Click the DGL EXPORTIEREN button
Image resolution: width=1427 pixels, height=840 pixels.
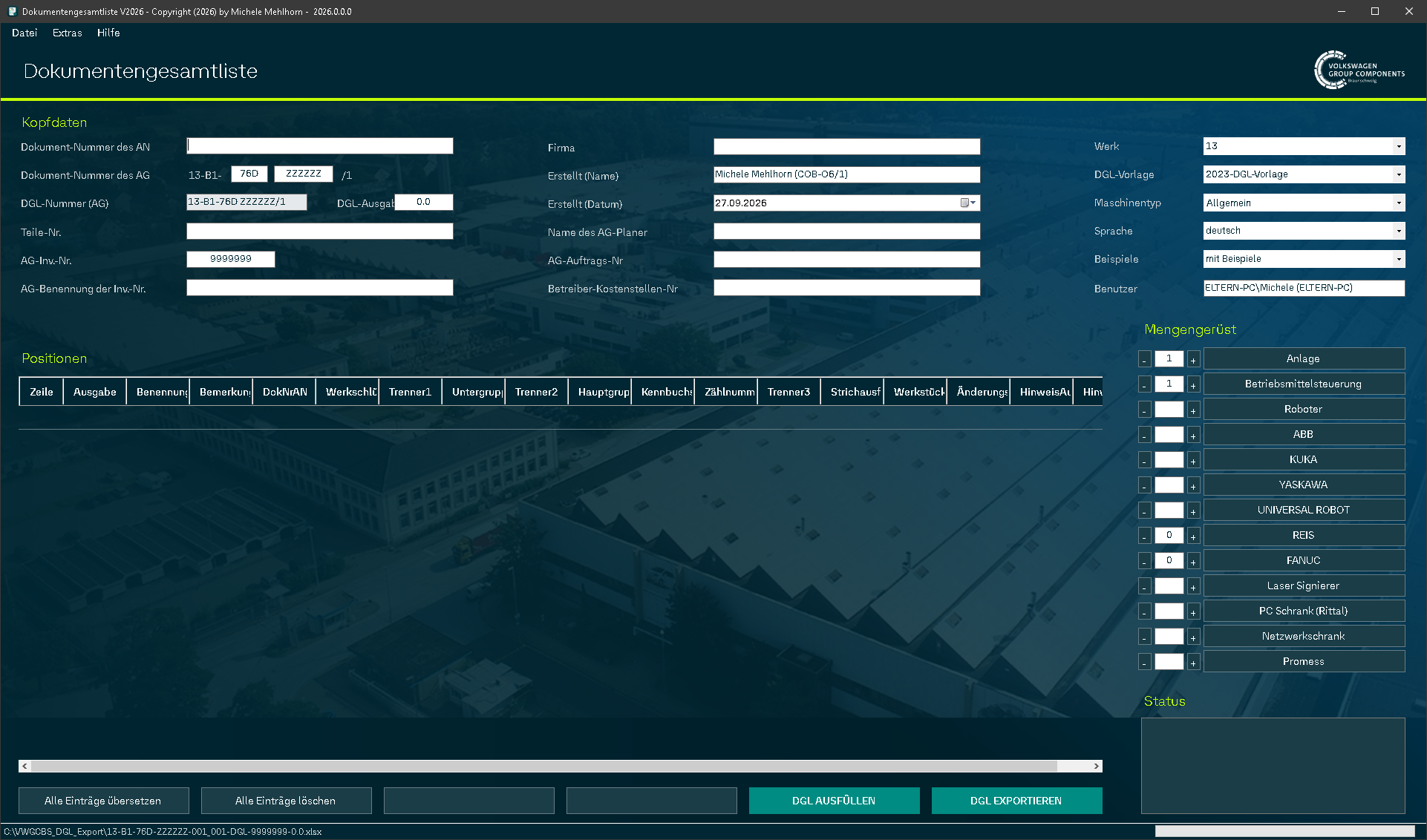pos(1016,801)
